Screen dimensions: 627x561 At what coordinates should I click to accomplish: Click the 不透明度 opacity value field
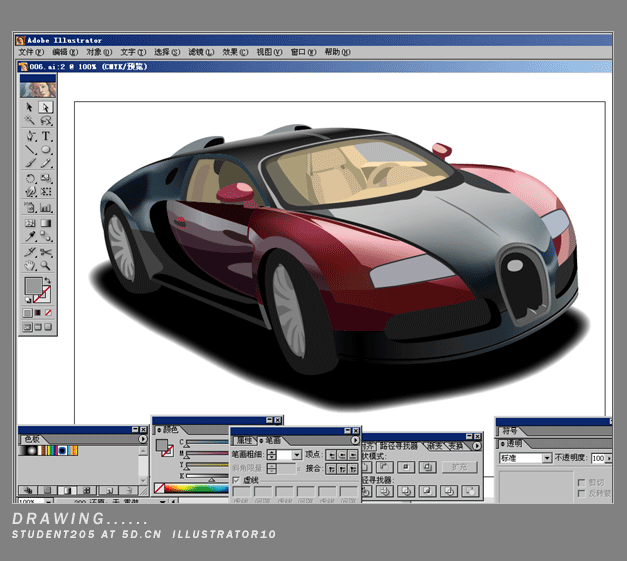598,458
